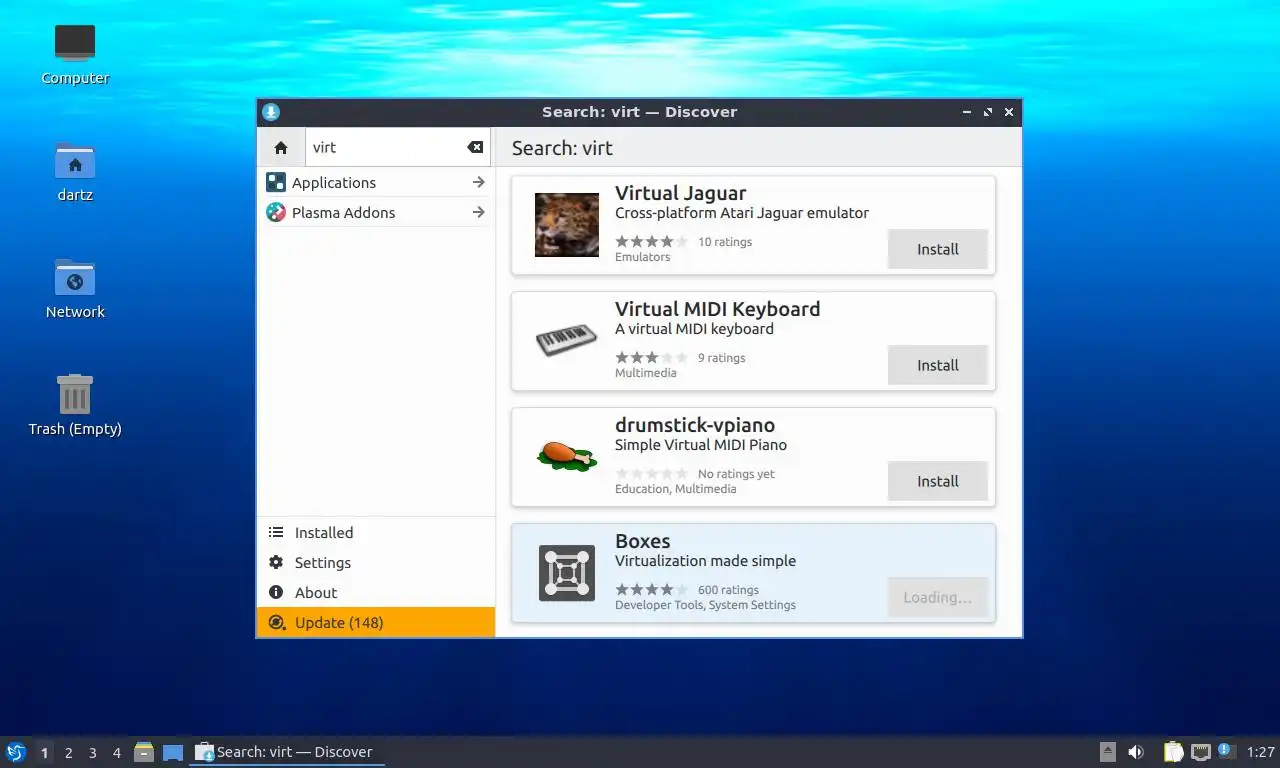Install drumstick-vpiano
Screen dimensions: 1280x768
(938, 481)
